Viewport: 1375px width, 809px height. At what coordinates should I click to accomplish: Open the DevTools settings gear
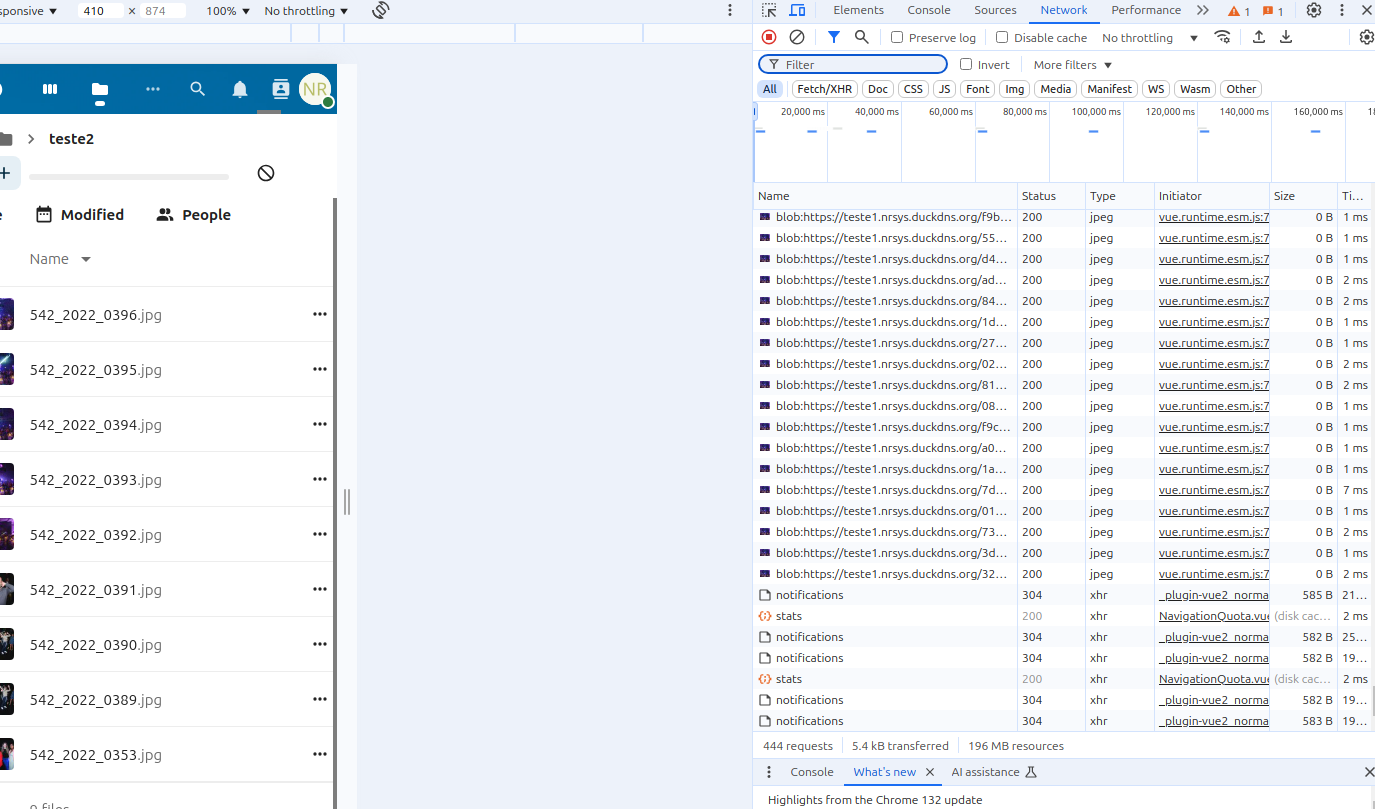tap(1314, 10)
